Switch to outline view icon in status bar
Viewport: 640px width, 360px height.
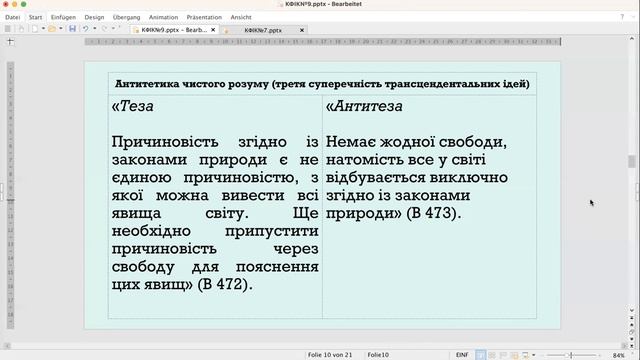point(503,355)
